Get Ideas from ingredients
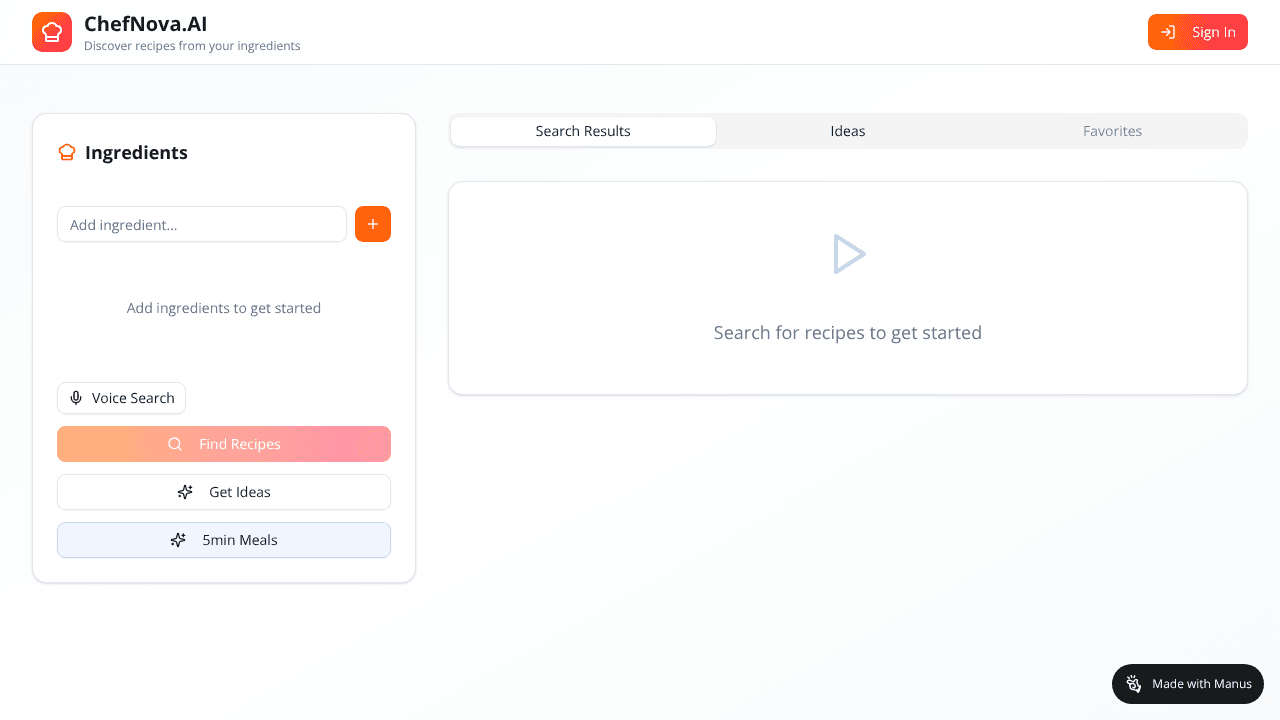The width and height of the screenshot is (1280, 720). point(224,492)
